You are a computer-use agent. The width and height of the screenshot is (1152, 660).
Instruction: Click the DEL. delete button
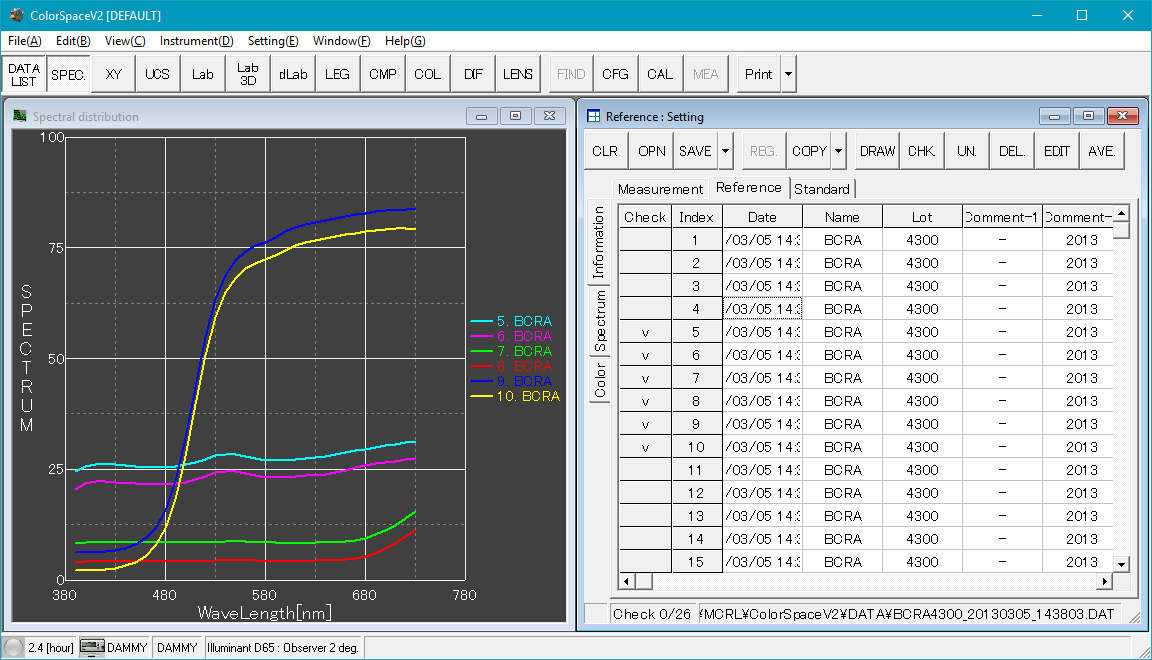1012,151
